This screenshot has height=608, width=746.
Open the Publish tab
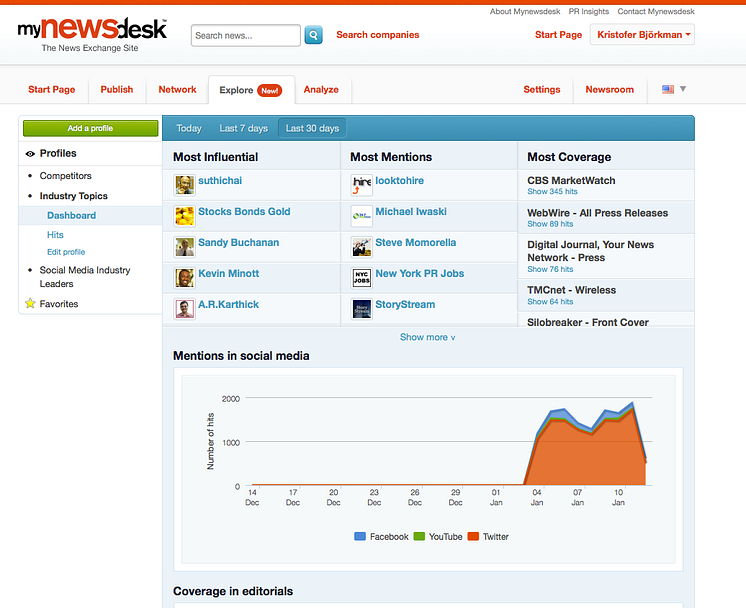[117, 89]
